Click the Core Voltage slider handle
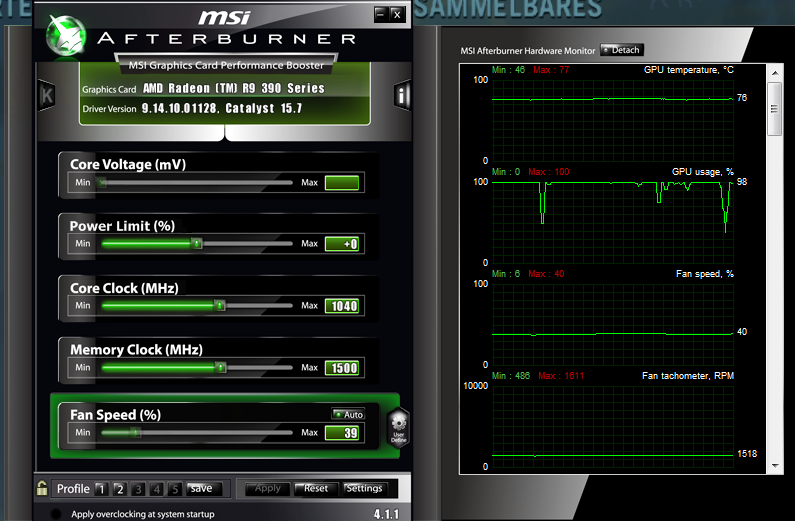Screen dimensions: 795x521 102,182
